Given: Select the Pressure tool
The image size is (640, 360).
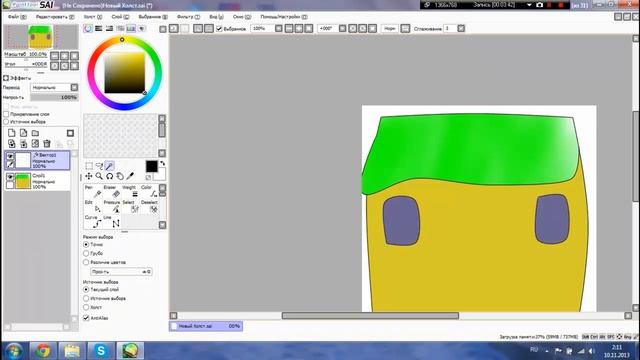Looking at the screenshot, I should (111, 207).
